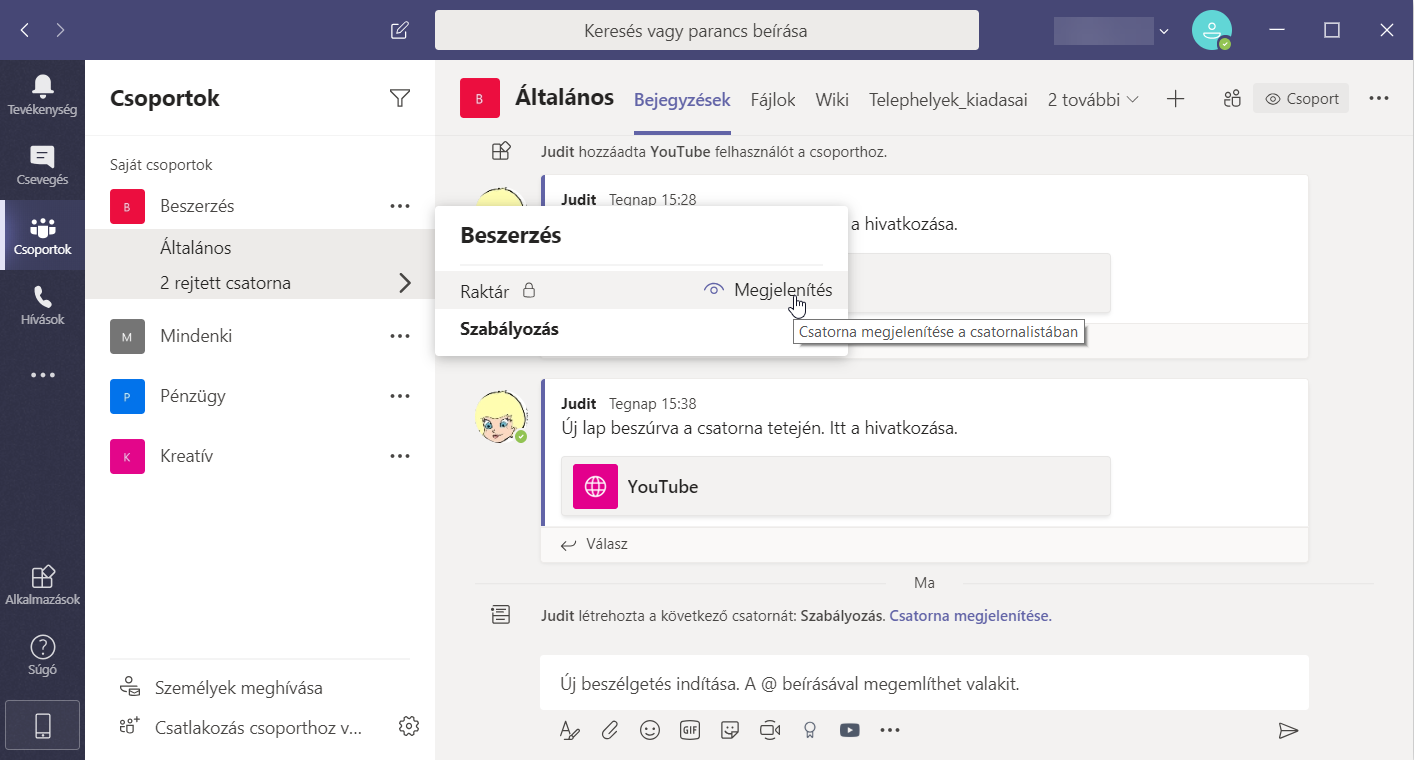
Task: Expand the 2 rejtett csatorna list
Action: 404,283
